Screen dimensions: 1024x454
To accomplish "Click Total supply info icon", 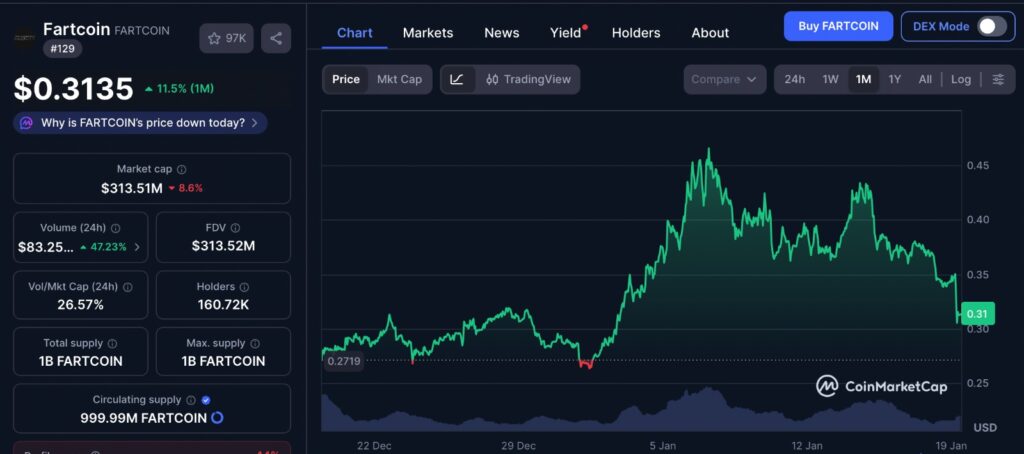I will coord(112,344).
